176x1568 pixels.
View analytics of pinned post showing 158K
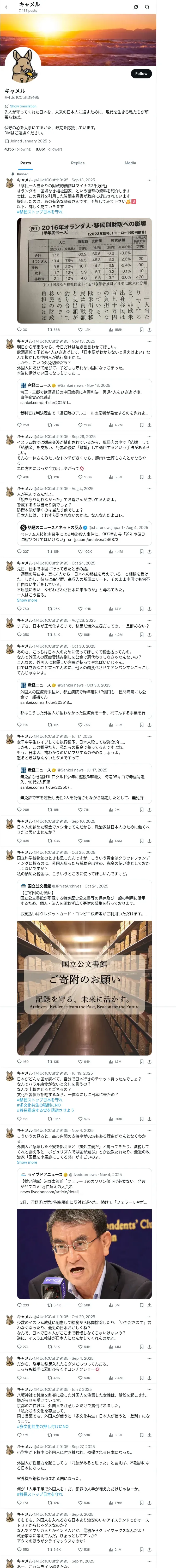(x=115, y=329)
